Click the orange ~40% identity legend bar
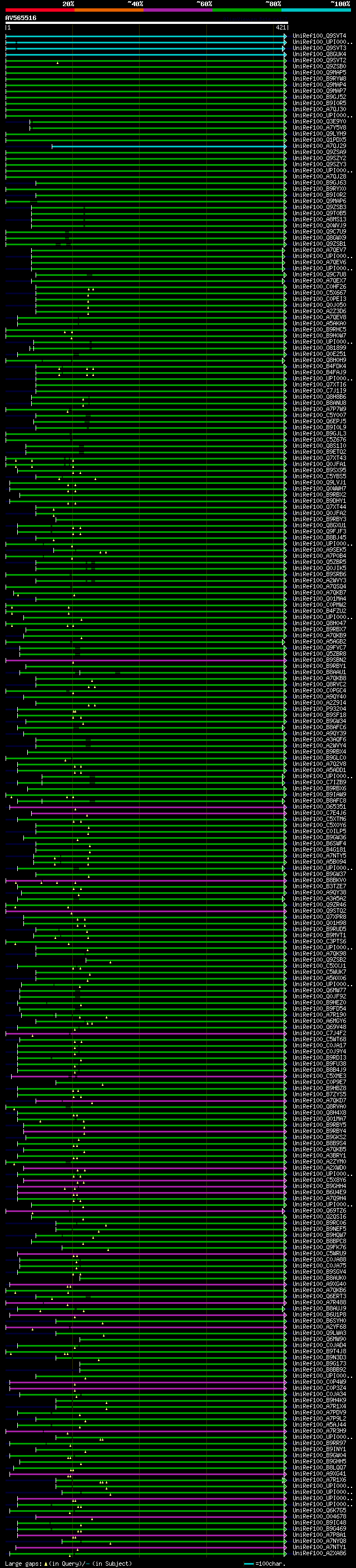This screenshot has height=1568, width=356. click(109, 10)
